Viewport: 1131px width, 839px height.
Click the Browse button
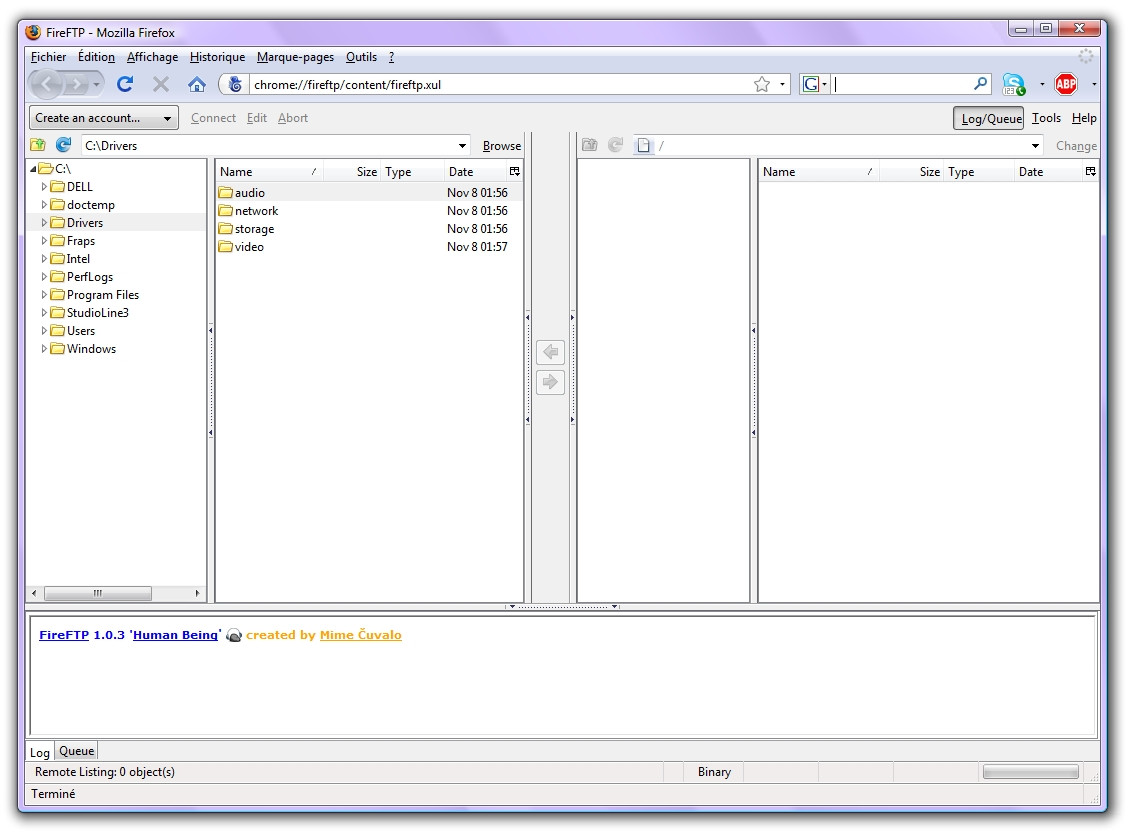502,146
